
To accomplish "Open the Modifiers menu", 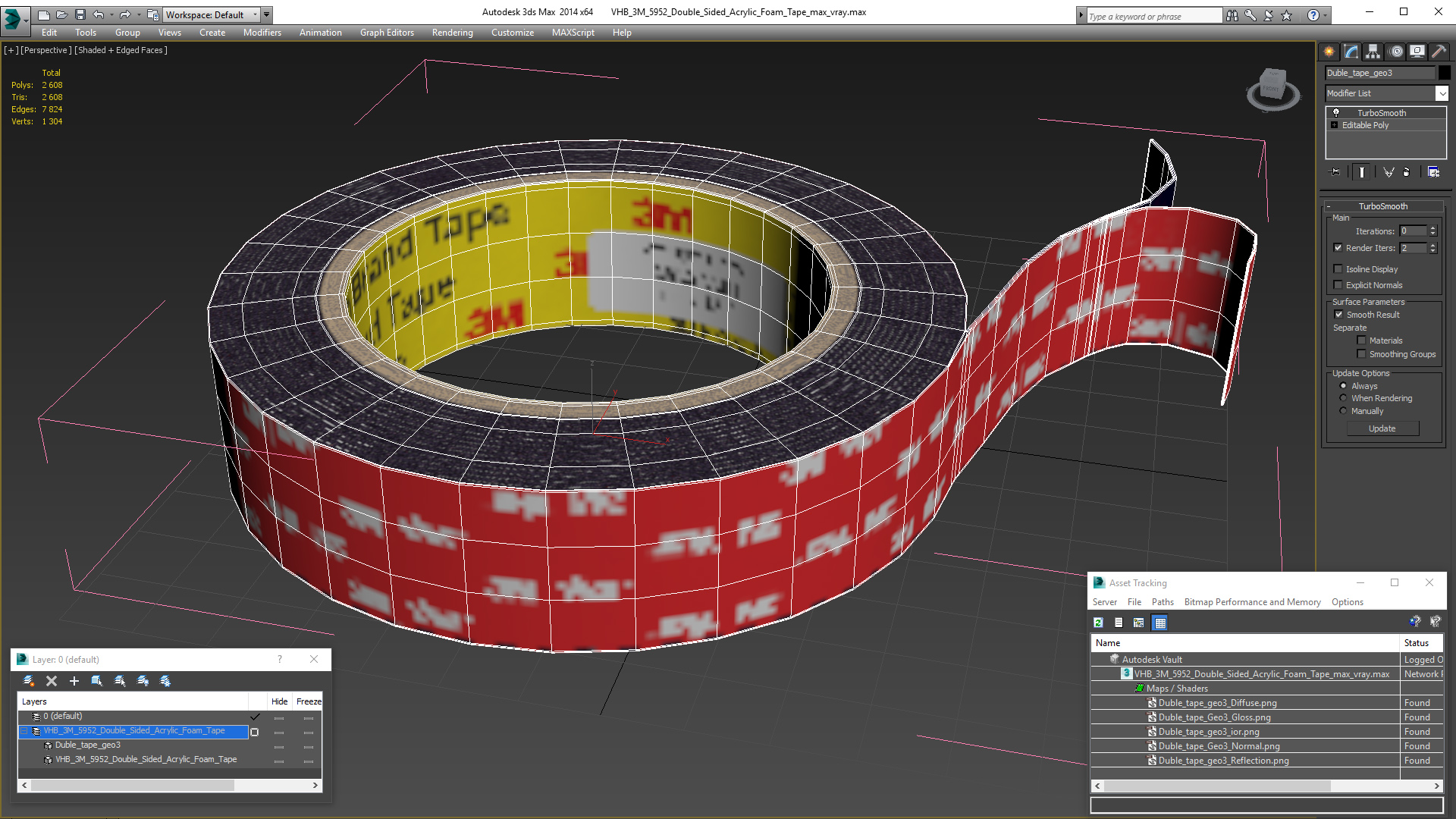I will (262, 33).
